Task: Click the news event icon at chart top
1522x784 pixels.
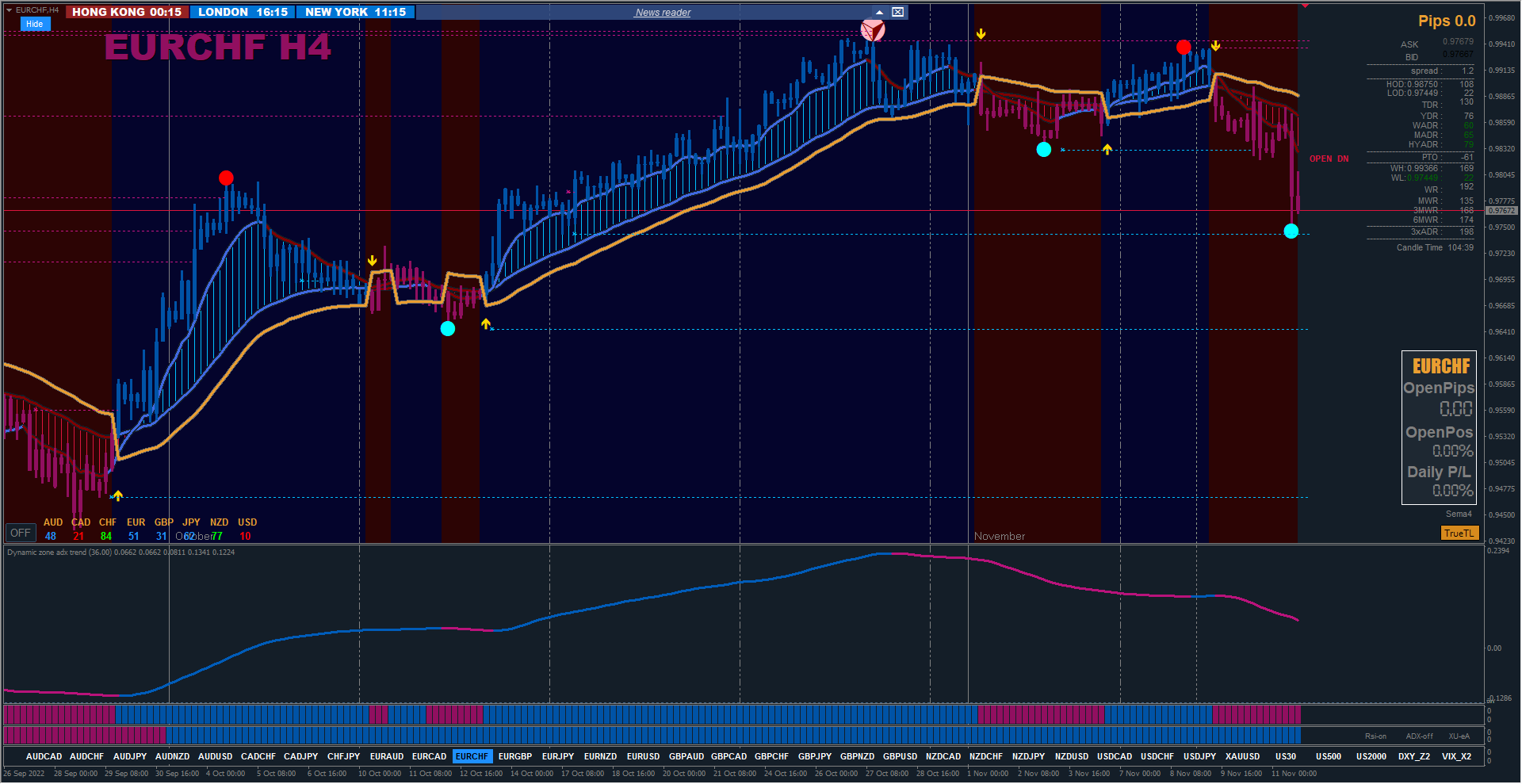Action: [873, 30]
